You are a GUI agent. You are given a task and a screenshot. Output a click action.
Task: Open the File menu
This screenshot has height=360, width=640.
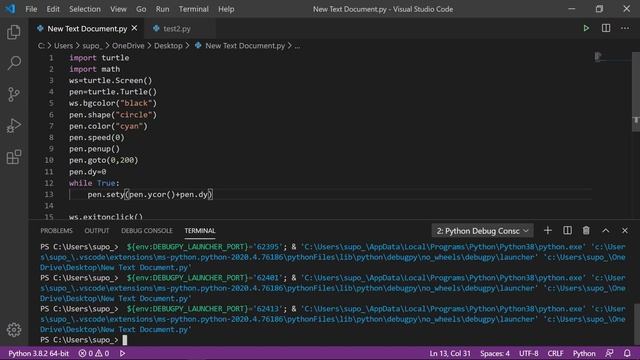tap(31, 9)
